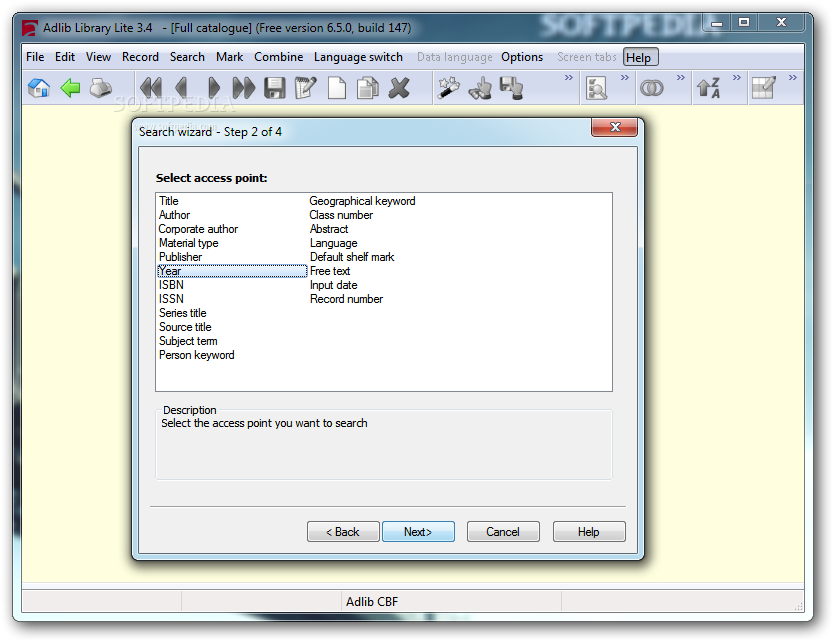The width and height of the screenshot is (834, 642).
Task: Click the delete record X icon
Action: pos(399,88)
